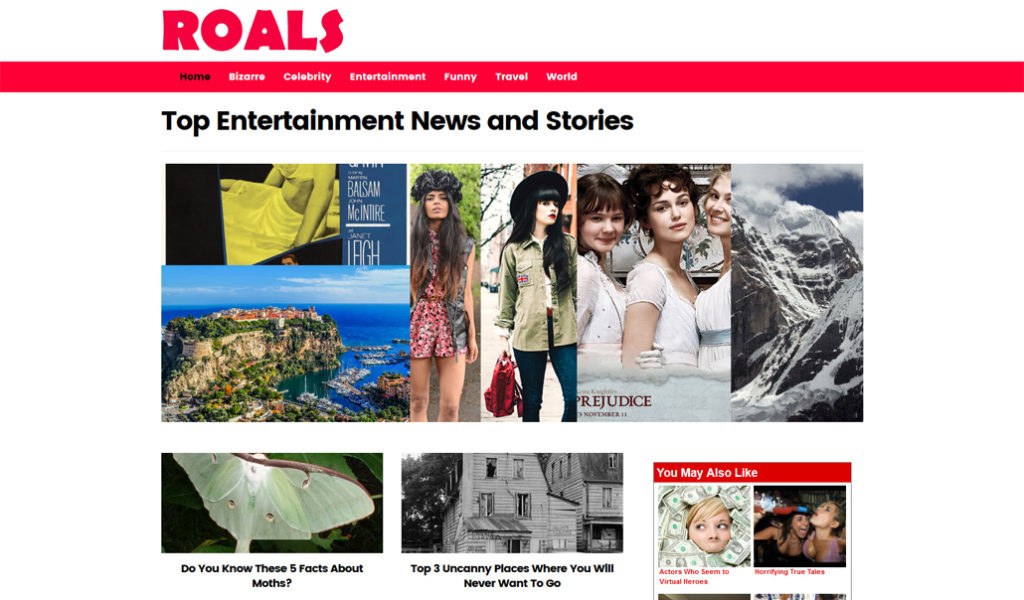Click the 'Horrifying True Tales' link
Viewport: 1024px width, 600px height.
pos(790,572)
